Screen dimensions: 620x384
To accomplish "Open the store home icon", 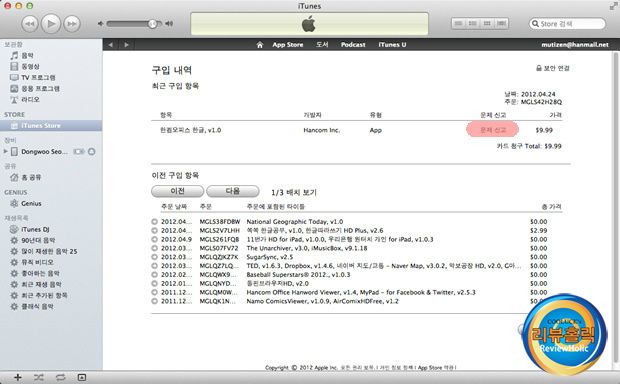I will [x=260, y=45].
